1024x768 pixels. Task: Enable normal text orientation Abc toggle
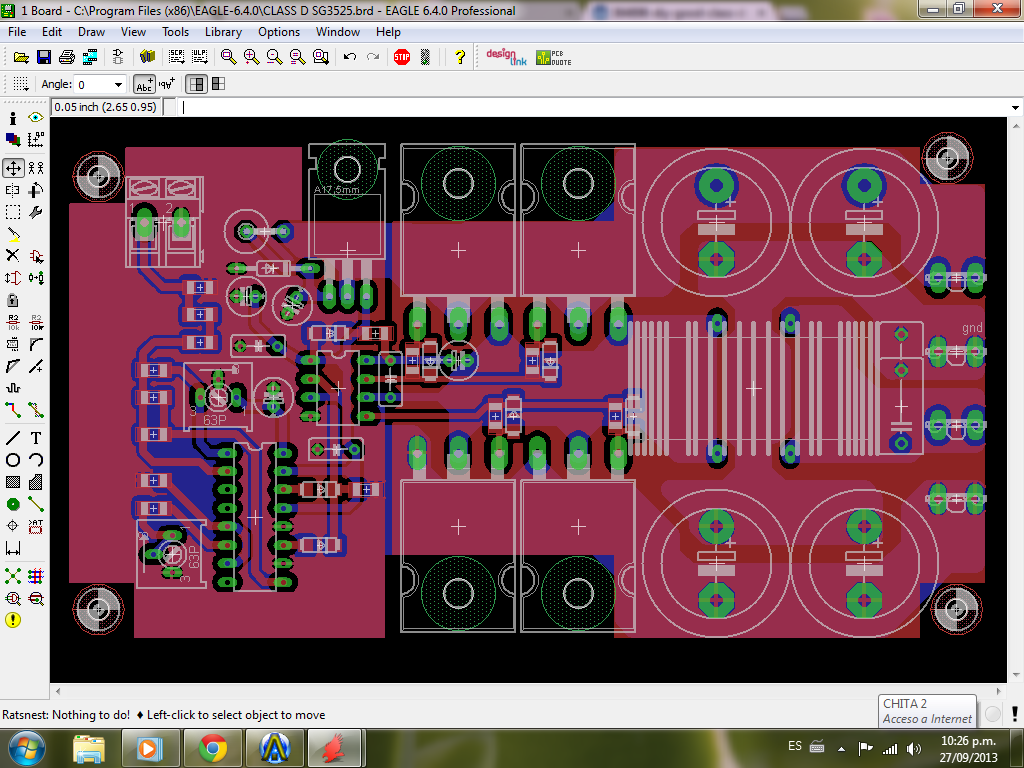pyautogui.click(x=144, y=84)
